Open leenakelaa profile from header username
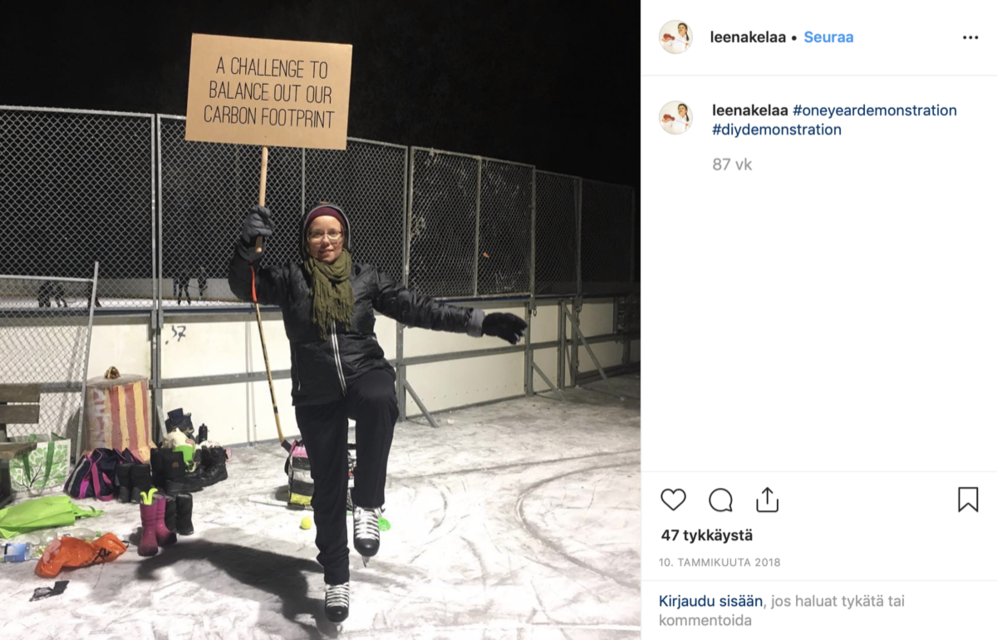This screenshot has width=997, height=640. 748,37
